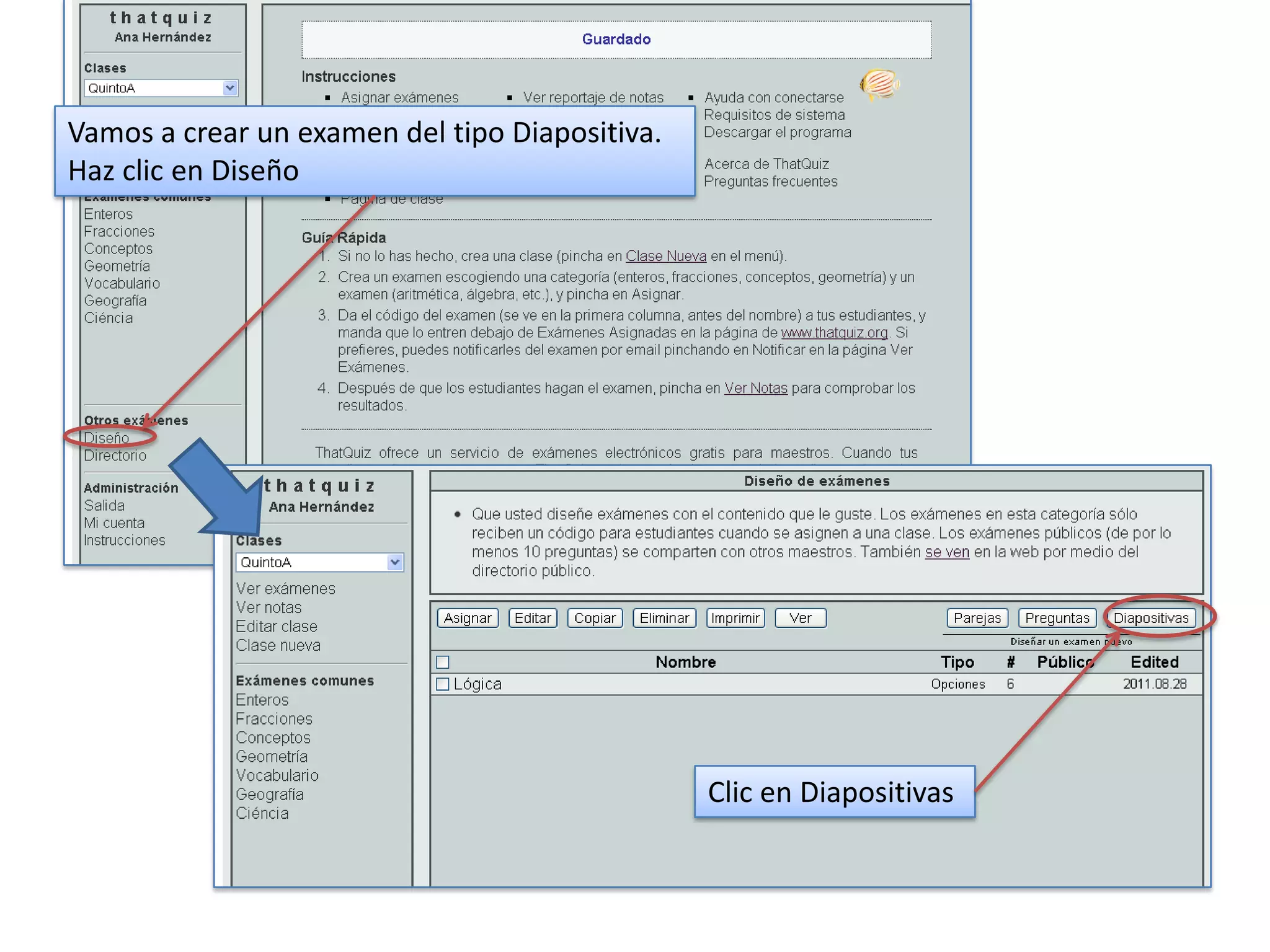Select Ciéncia in the top window sidebar

[109, 318]
